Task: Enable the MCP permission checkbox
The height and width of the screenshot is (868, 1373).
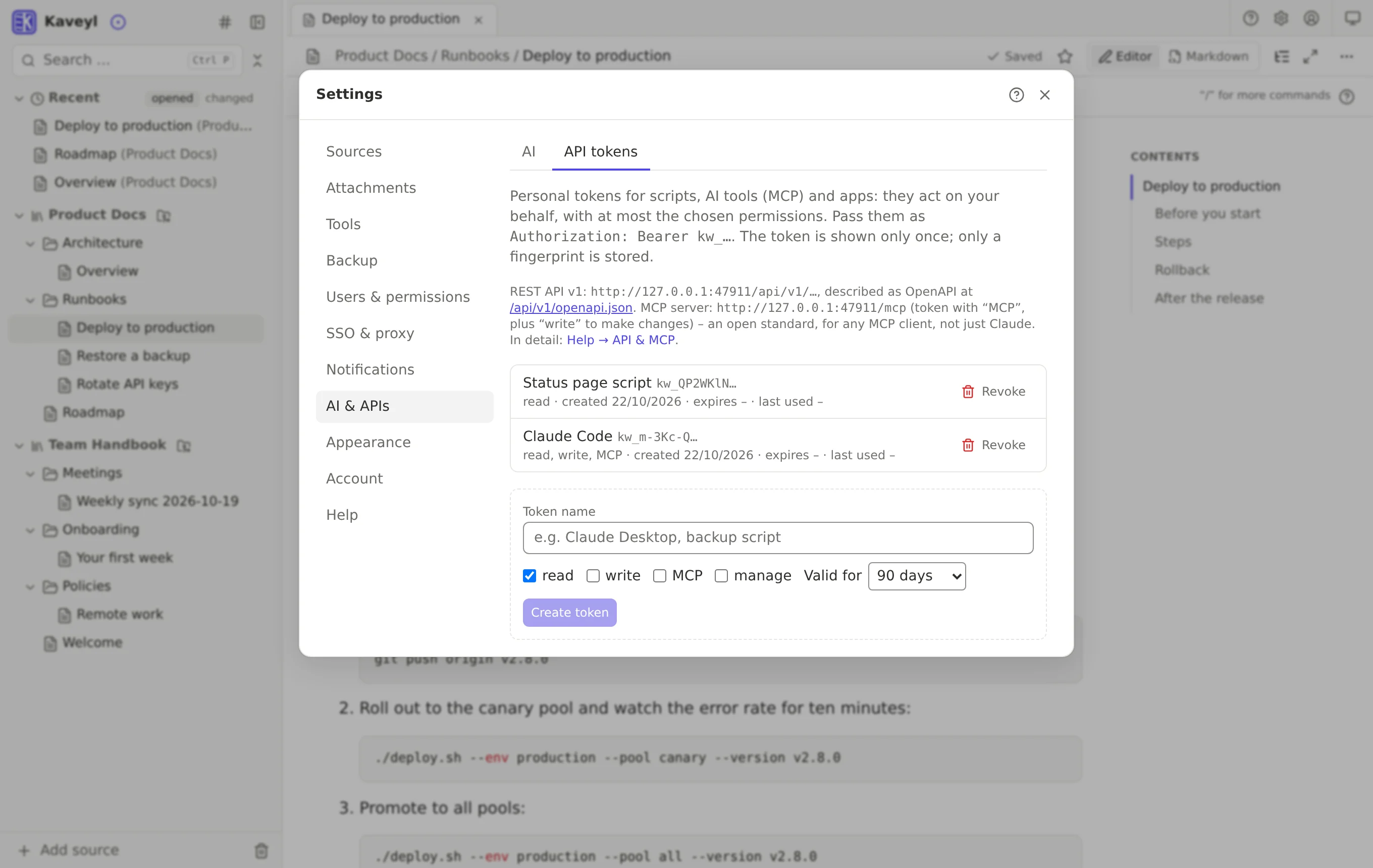Action: pos(660,576)
